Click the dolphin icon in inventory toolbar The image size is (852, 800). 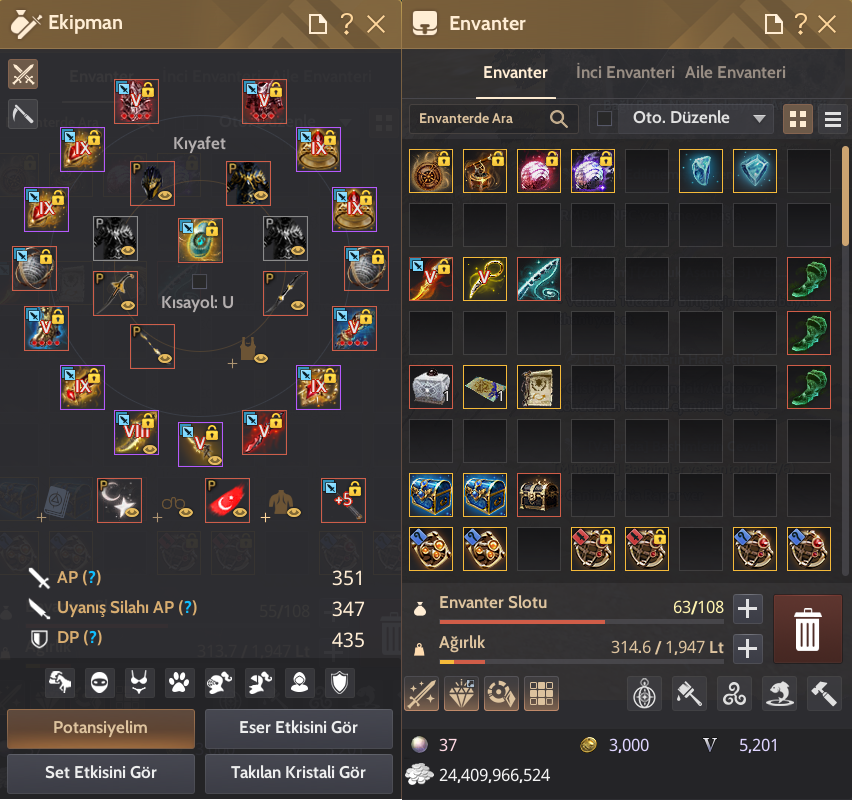point(779,693)
